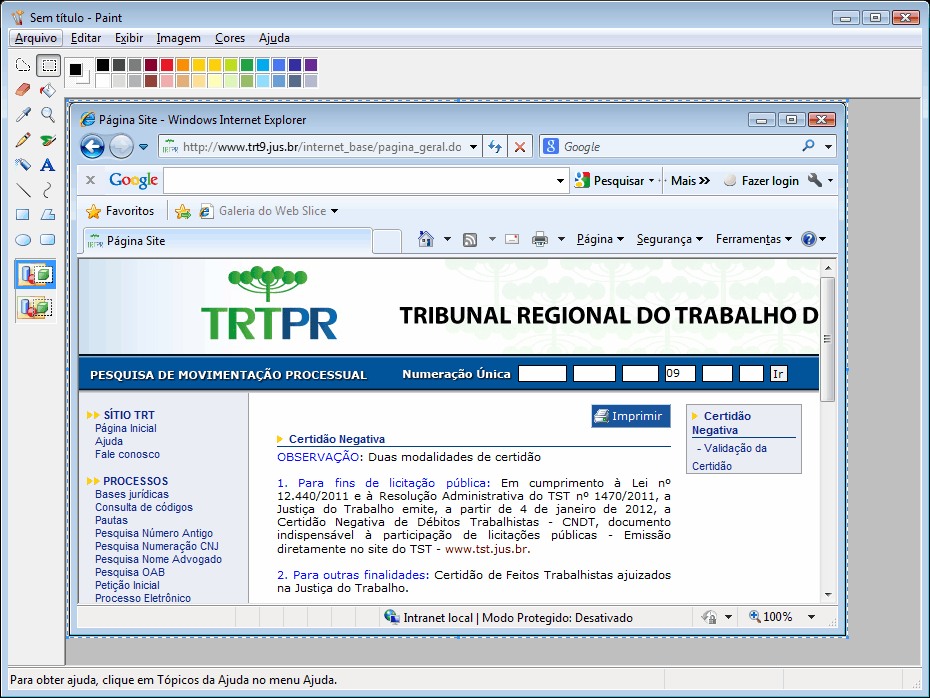Open the Ferramentas dropdown menu
930x698 pixels.
pyautogui.click(x=753, y=239)
